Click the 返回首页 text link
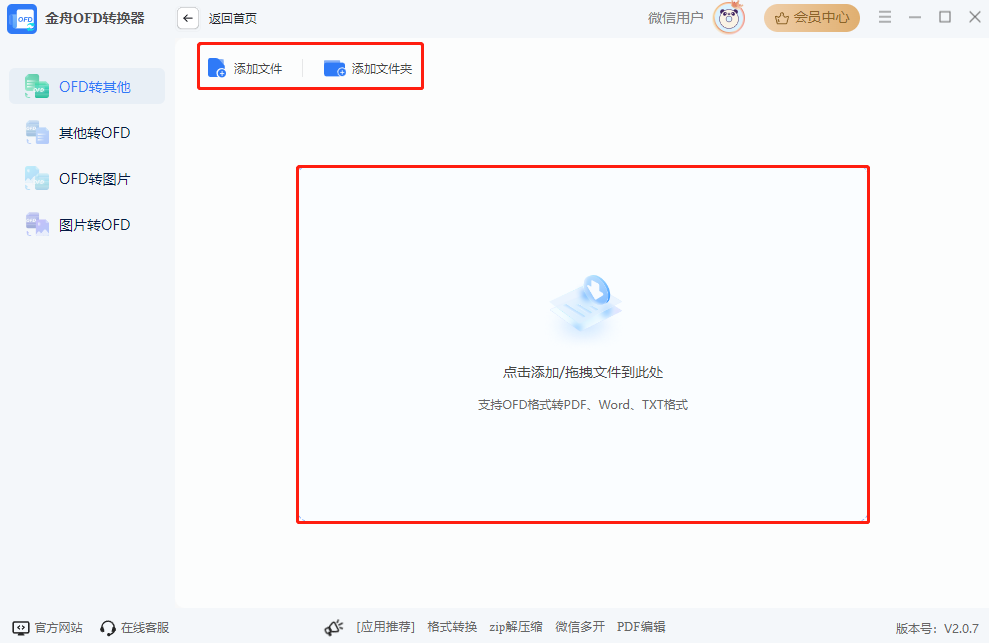The height and width of the screenshot is (643, 989). [233, 18]
